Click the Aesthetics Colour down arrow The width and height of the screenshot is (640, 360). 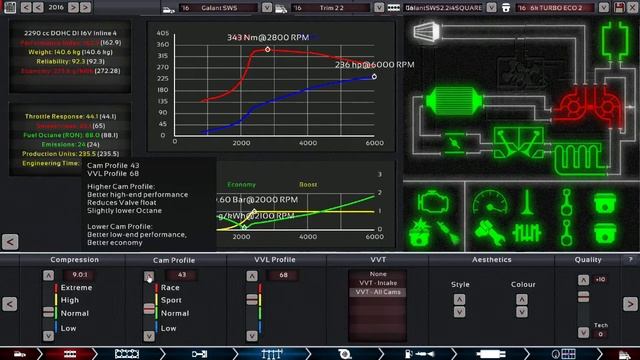pos(522,312)
